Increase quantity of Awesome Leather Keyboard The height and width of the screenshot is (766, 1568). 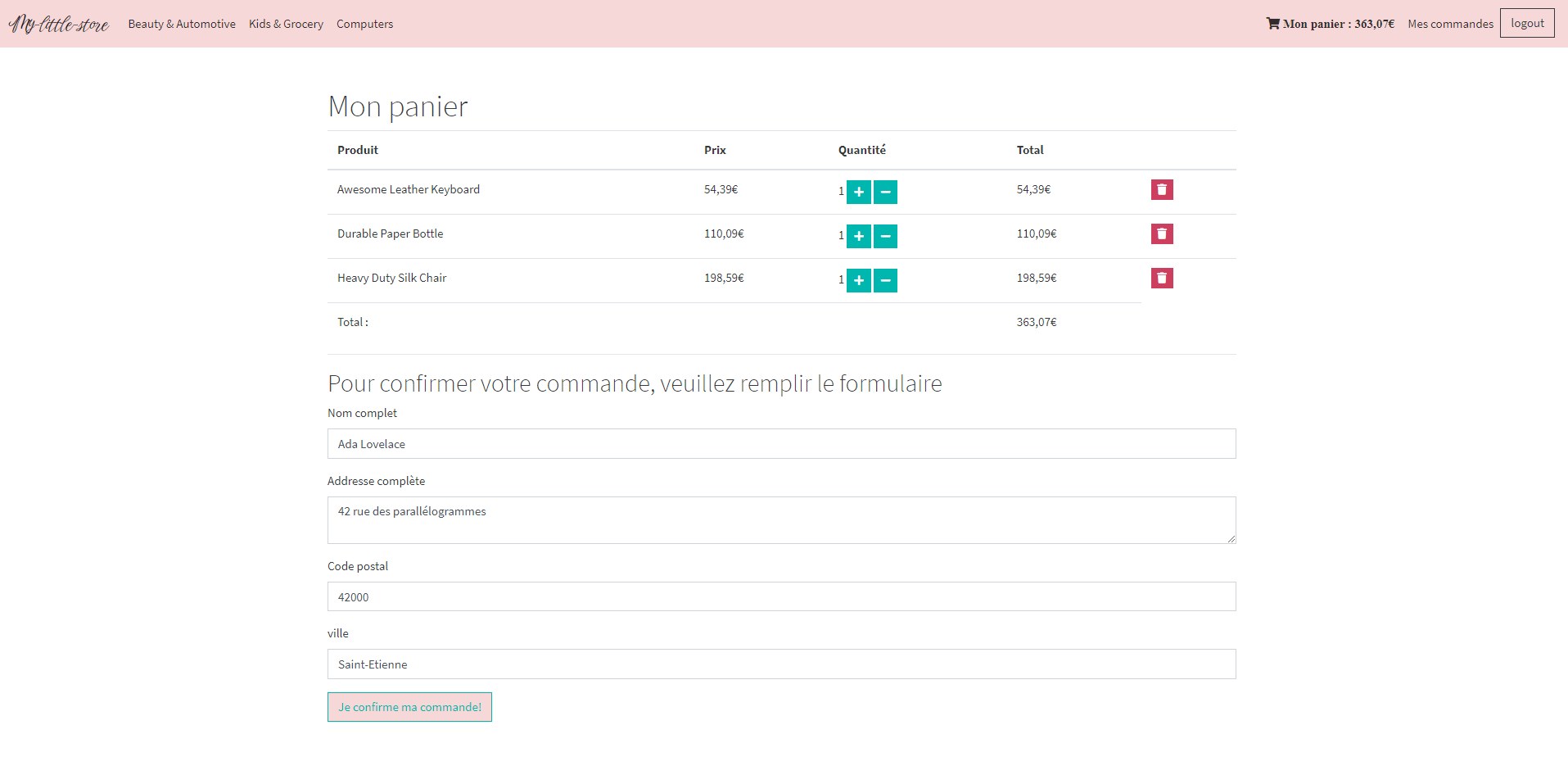(x=858, y=192)
